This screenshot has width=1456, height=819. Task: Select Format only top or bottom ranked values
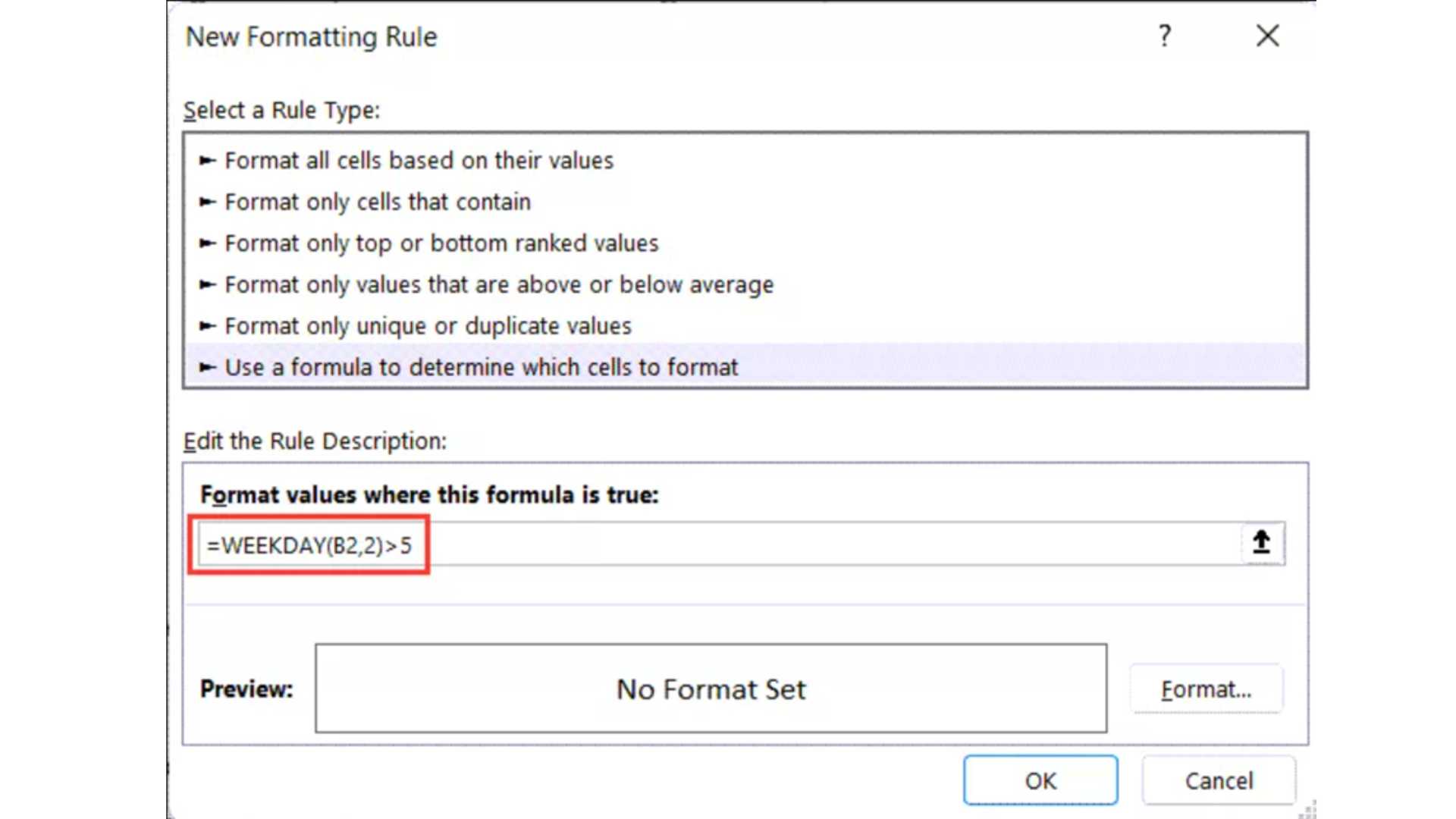pos(441,243)
